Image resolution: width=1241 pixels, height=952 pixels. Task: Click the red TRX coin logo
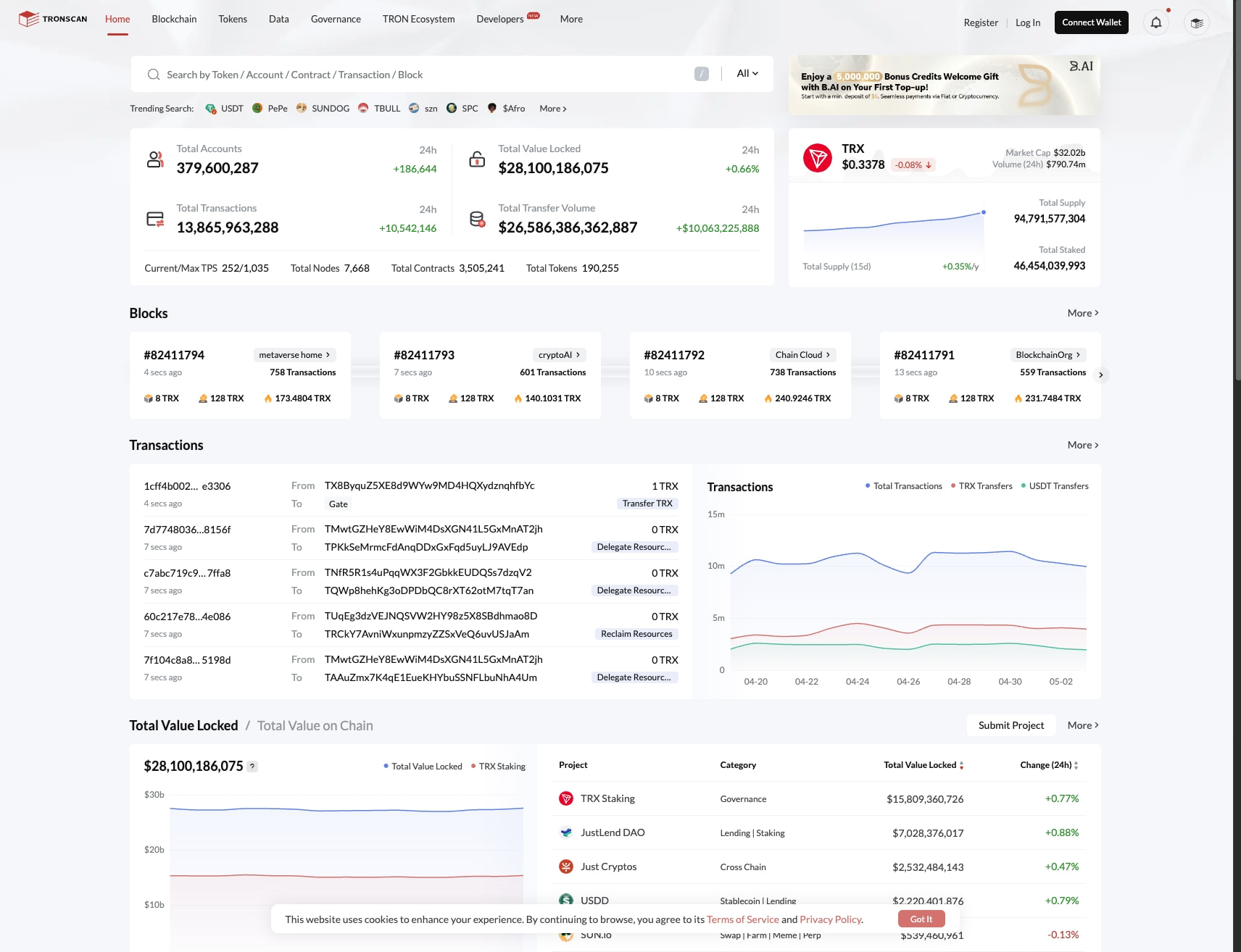pos(818,158)
